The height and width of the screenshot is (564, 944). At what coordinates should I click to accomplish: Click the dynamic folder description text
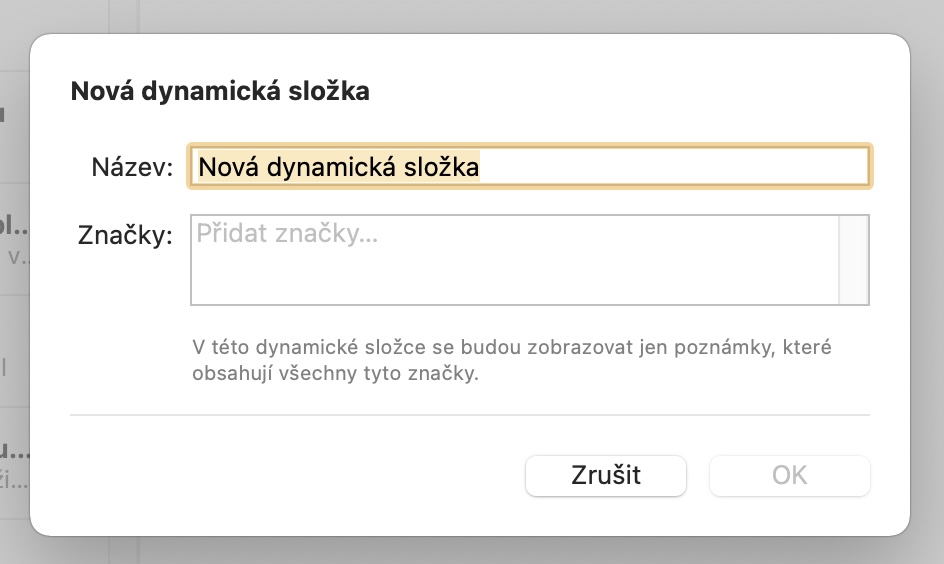pos(512,360)
